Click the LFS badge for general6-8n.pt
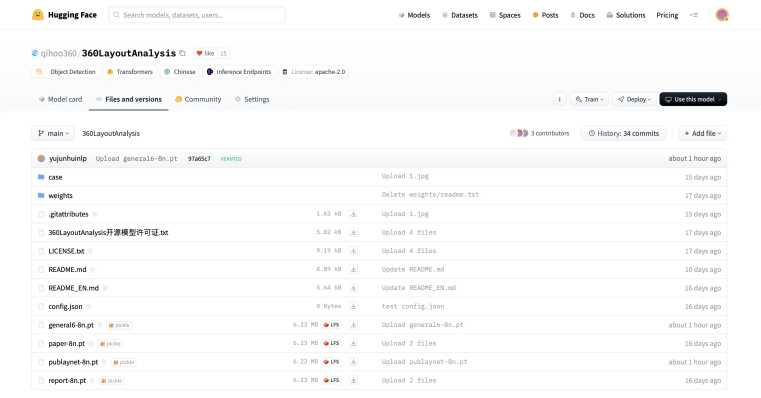 (331, 325)
